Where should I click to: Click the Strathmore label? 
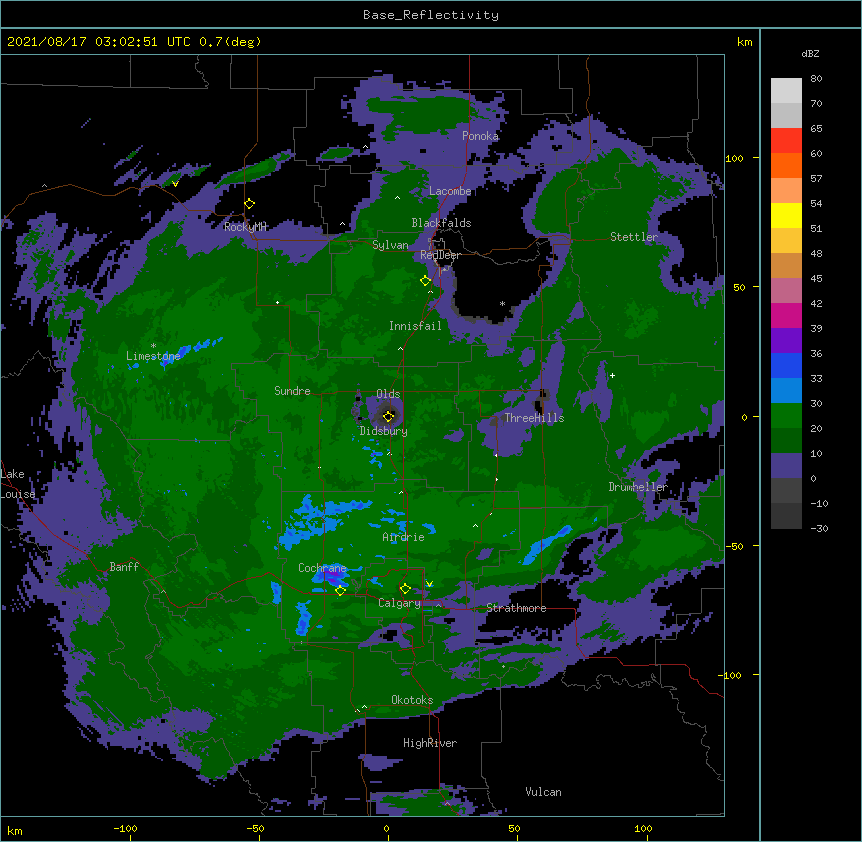click(516, 608)
